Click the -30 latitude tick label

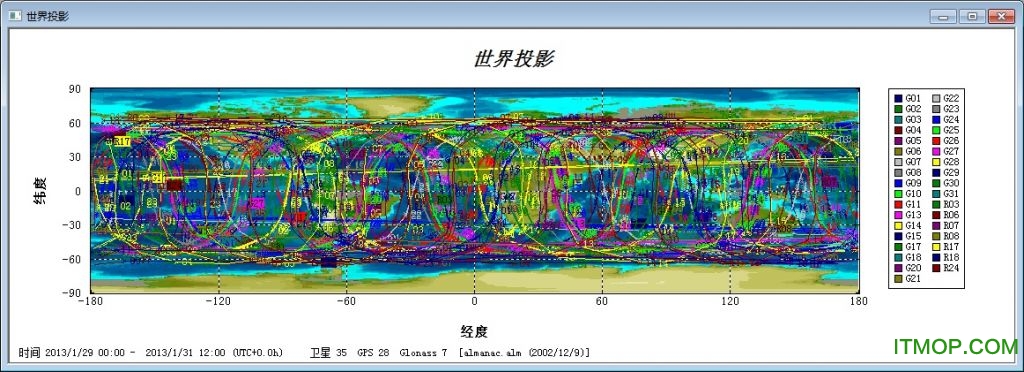click(x=72, y=225)
